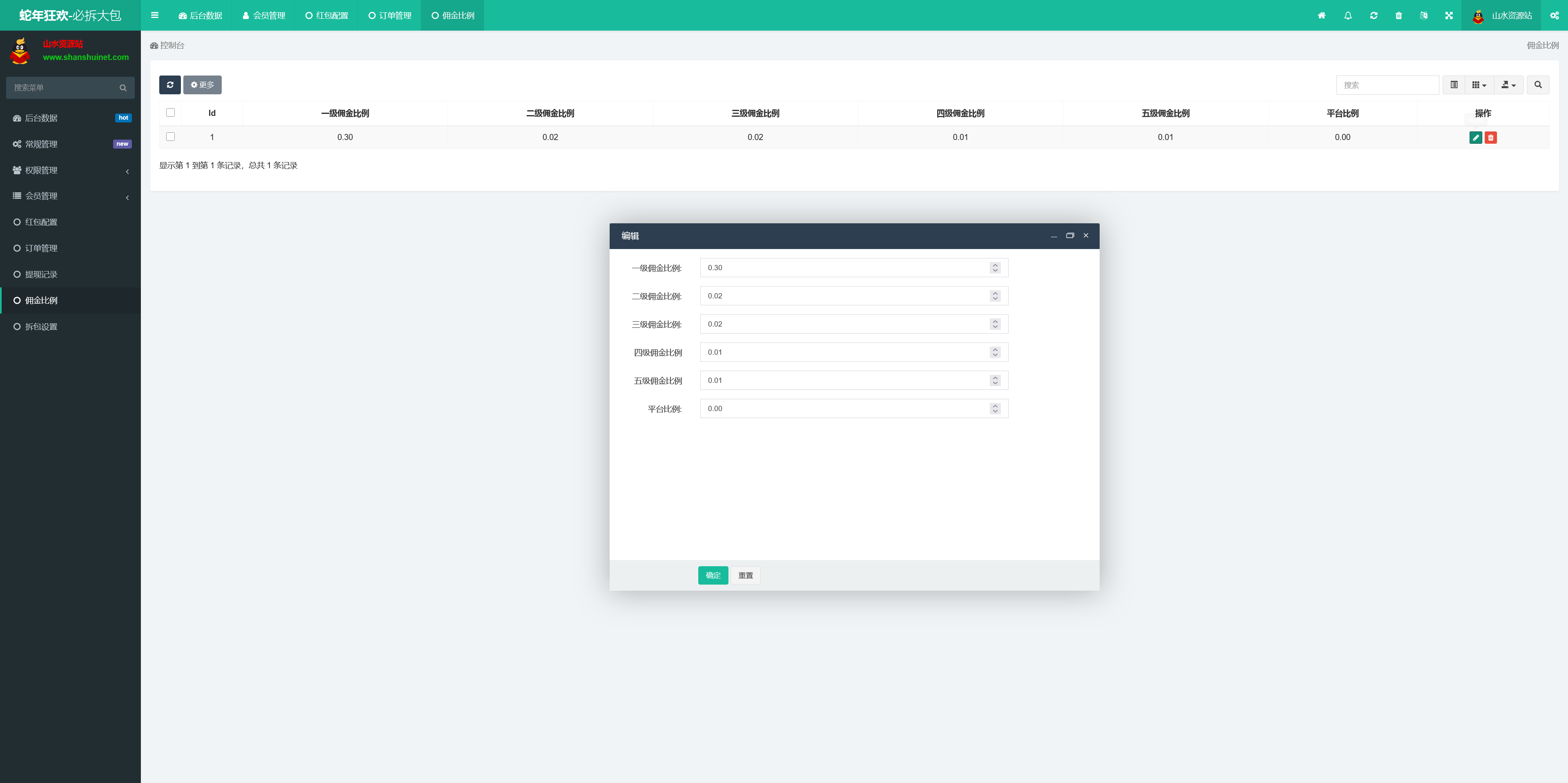1568x783 pixels.
Task: Toggle the fullscreen icon in the top bar
Action: (1449, 16)
